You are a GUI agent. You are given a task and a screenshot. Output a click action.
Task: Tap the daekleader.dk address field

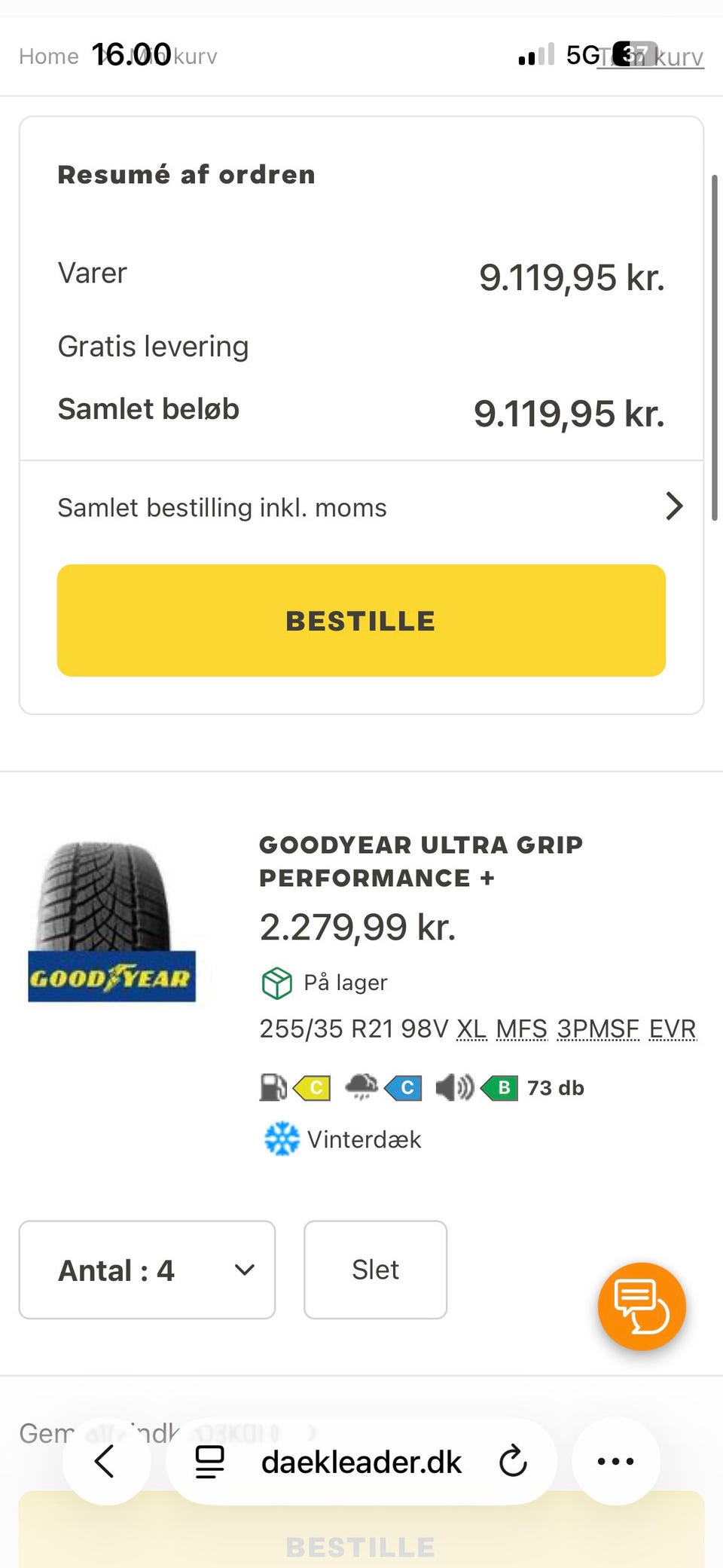(361, 1462)
